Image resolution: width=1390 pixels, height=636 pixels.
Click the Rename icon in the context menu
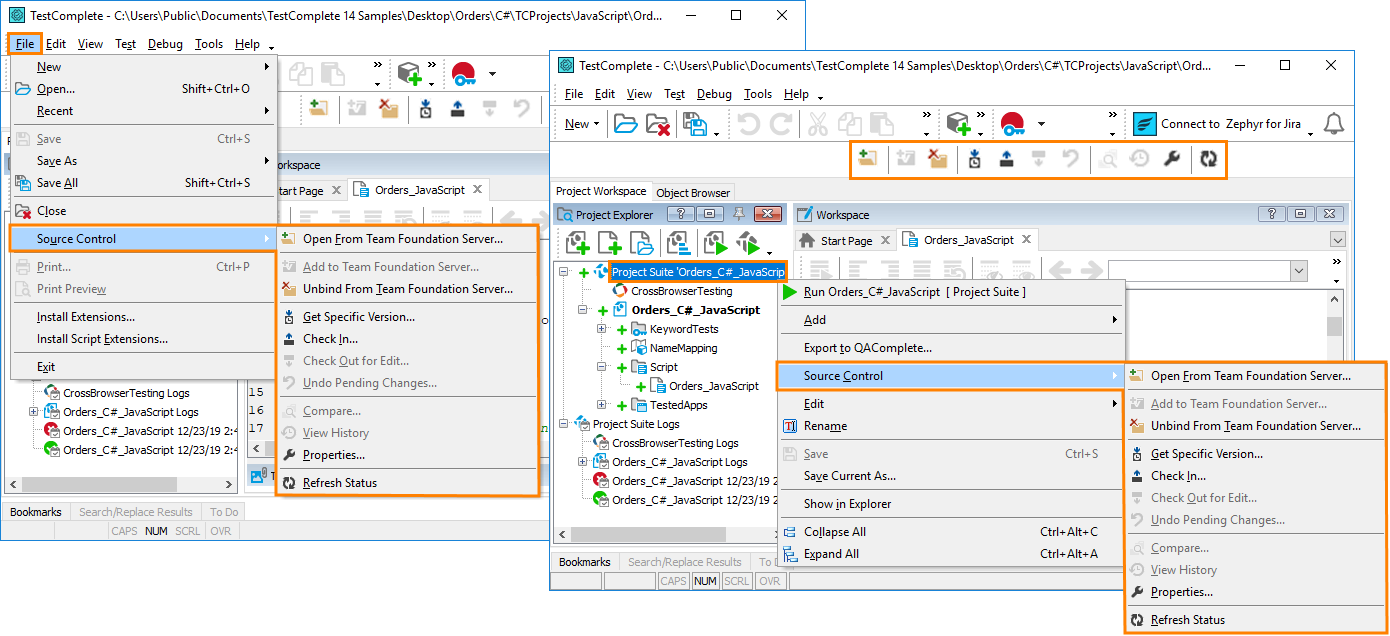pyautogui.click(x=790, y=426)
